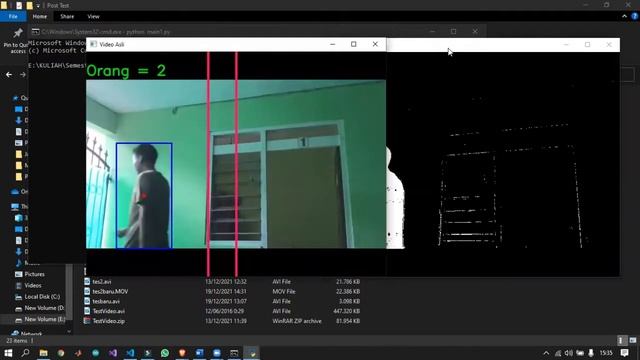Maximize the Video Asli window

tap(353, 44)
